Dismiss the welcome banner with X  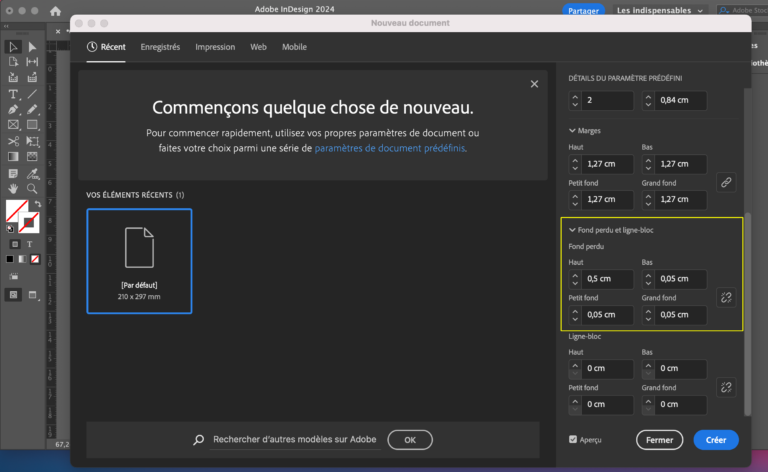[534, 84]
